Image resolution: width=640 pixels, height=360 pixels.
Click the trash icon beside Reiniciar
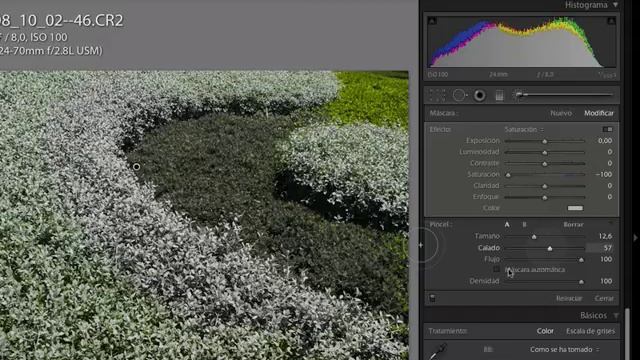coord(433,298)
